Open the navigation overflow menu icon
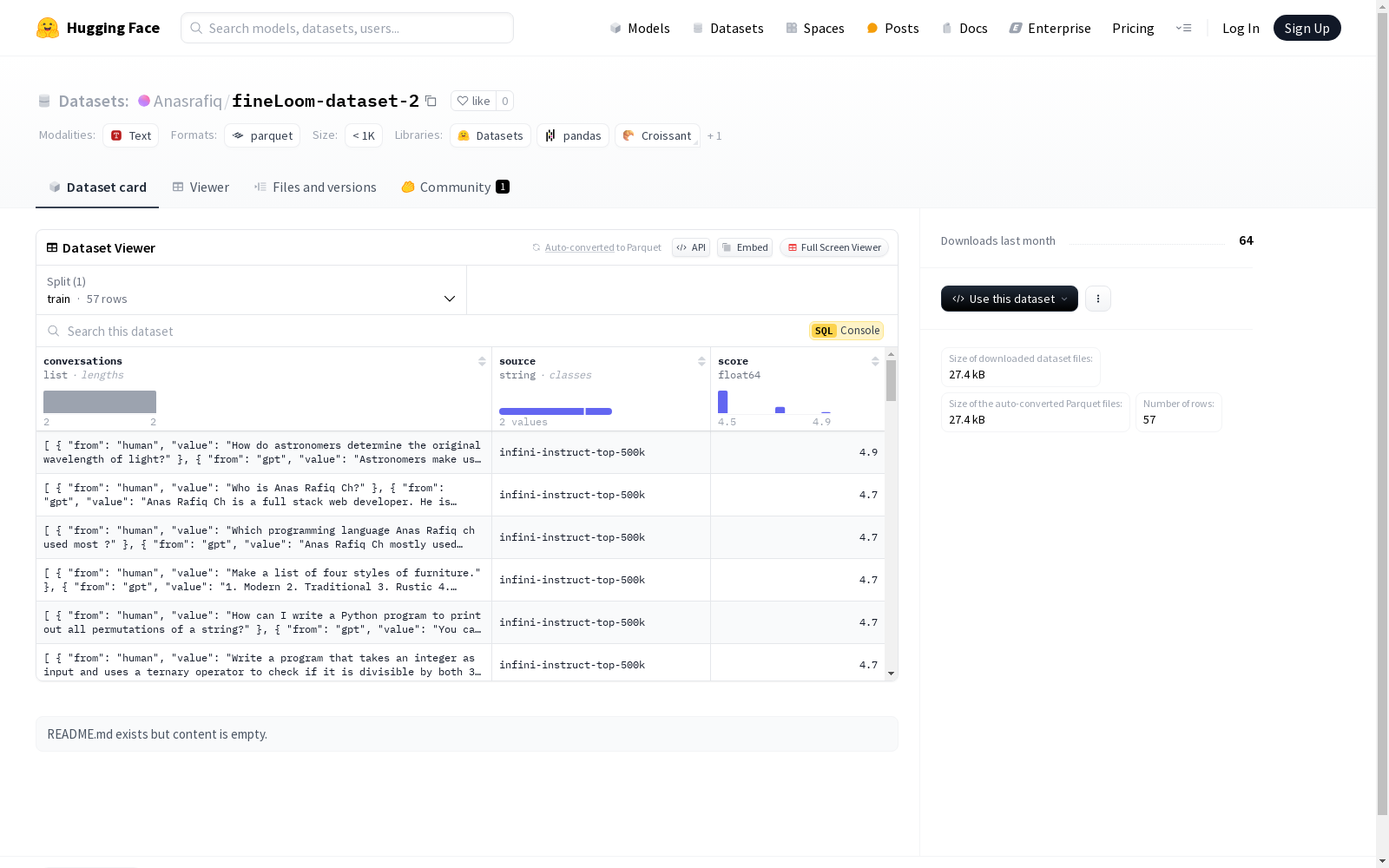 tap(1183, 28)
